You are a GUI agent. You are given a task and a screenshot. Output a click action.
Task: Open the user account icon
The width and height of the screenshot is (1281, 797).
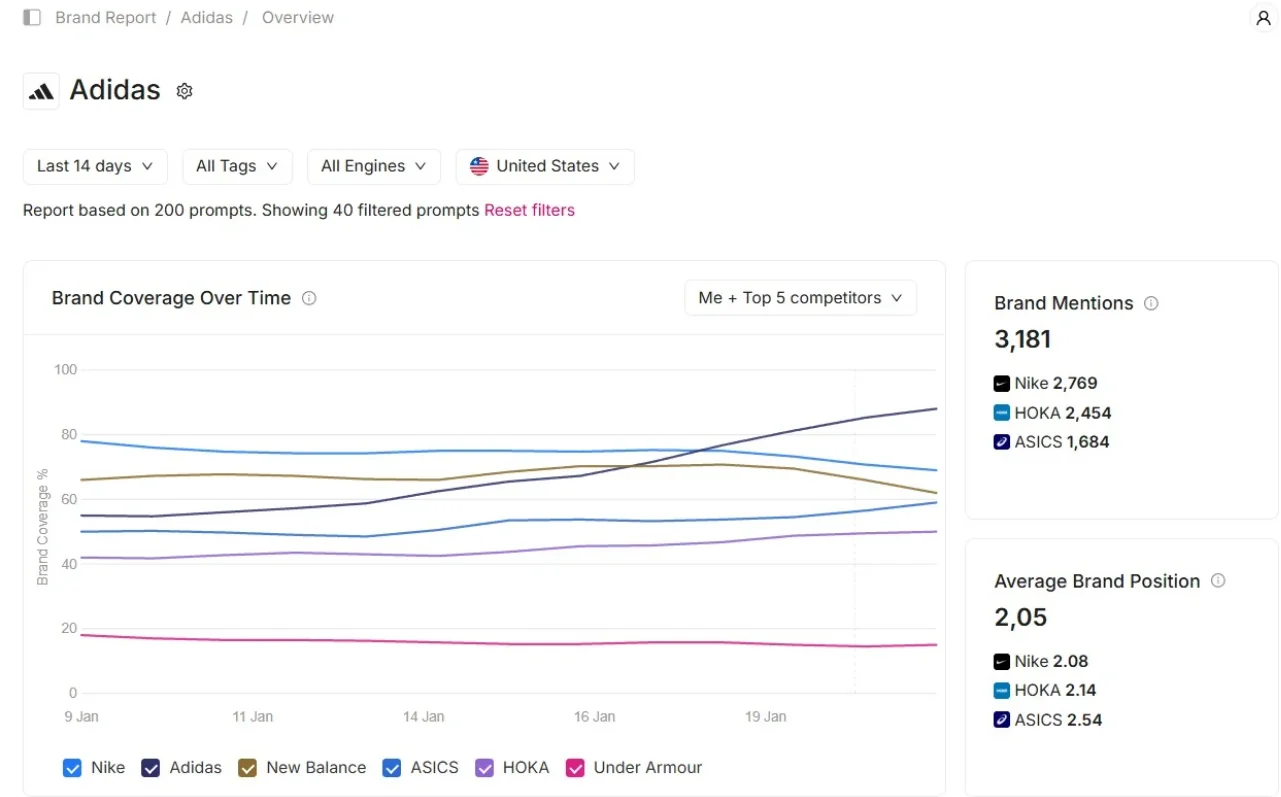[x=1263, y=18]
